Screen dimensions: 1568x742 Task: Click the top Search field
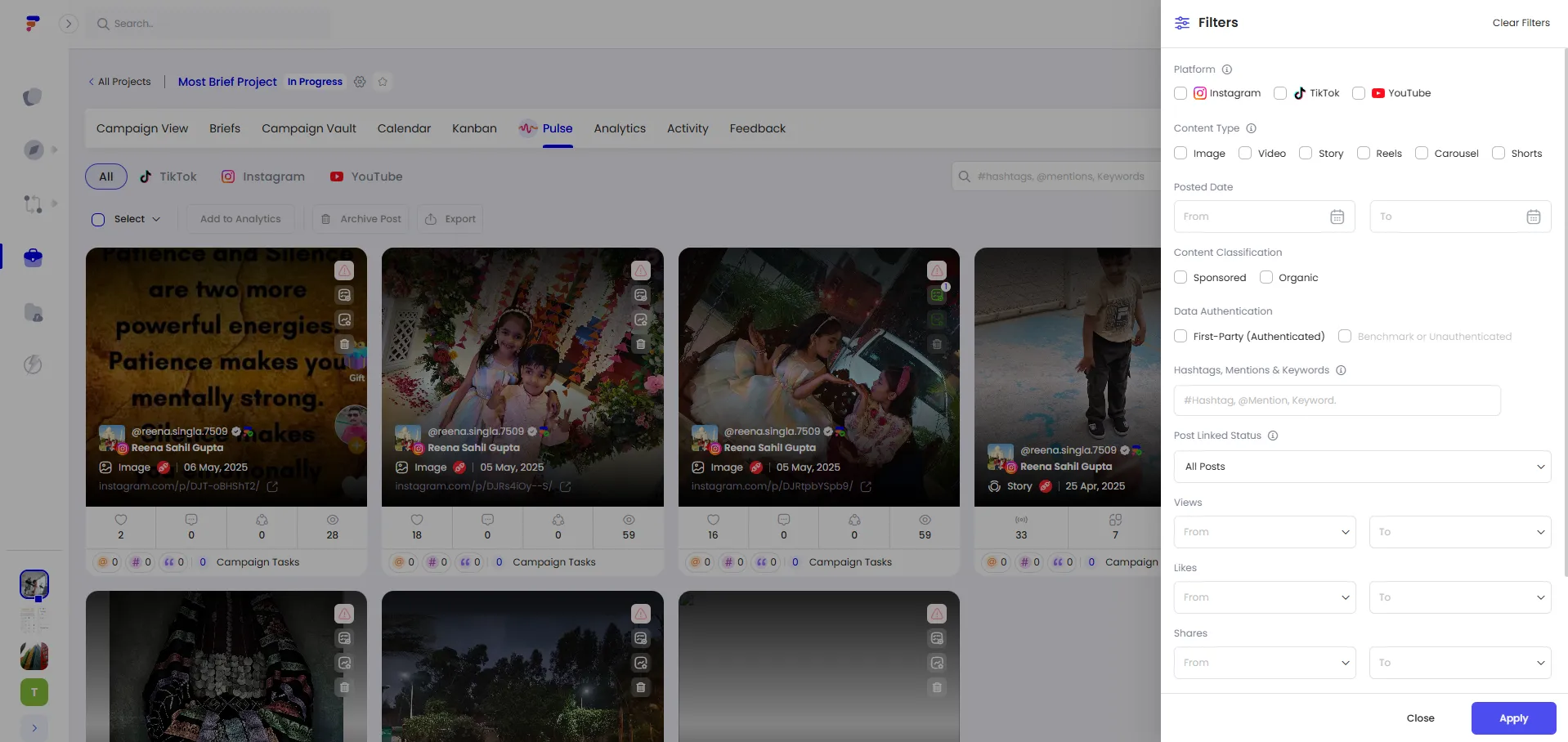209,24
